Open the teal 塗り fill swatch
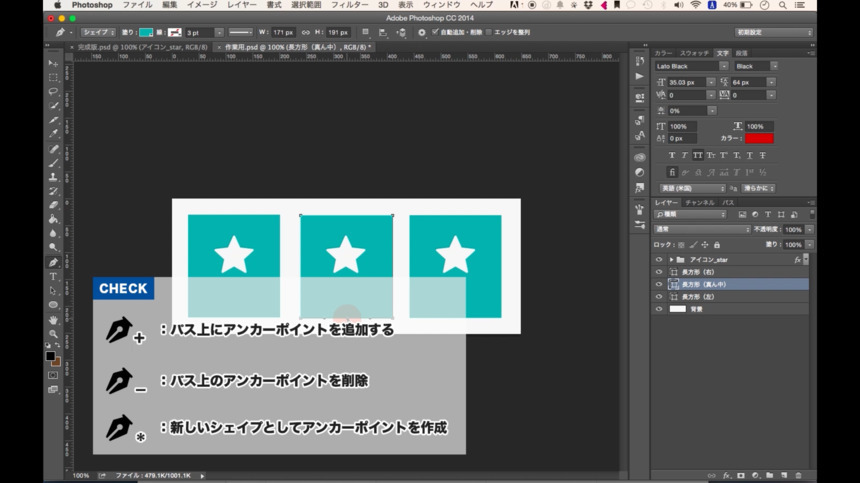 pyautogui.click(x=146, y=32)
